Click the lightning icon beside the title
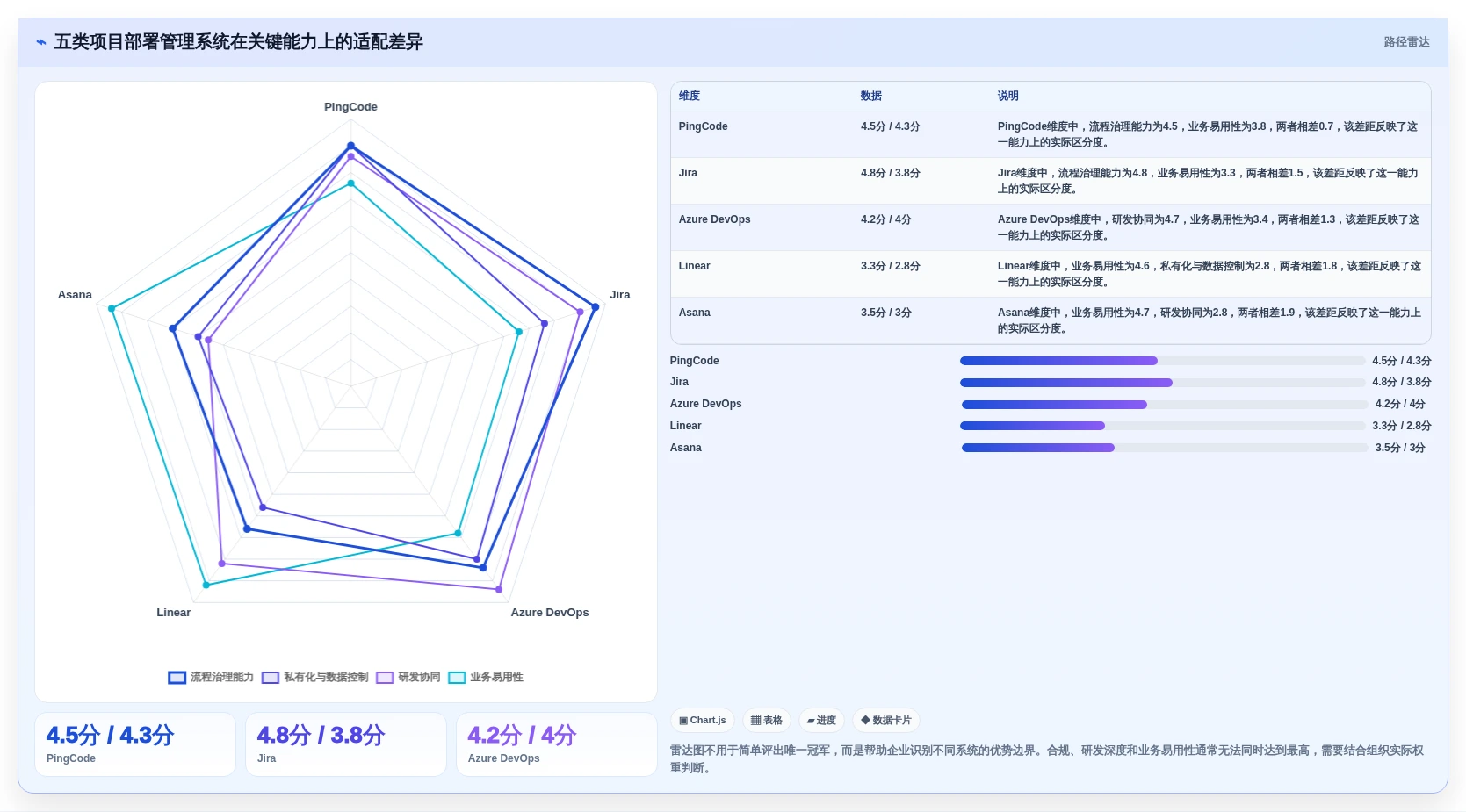The width and height of the screenshot is (1466, 812). pyautogui.click(x=40, y=42)
